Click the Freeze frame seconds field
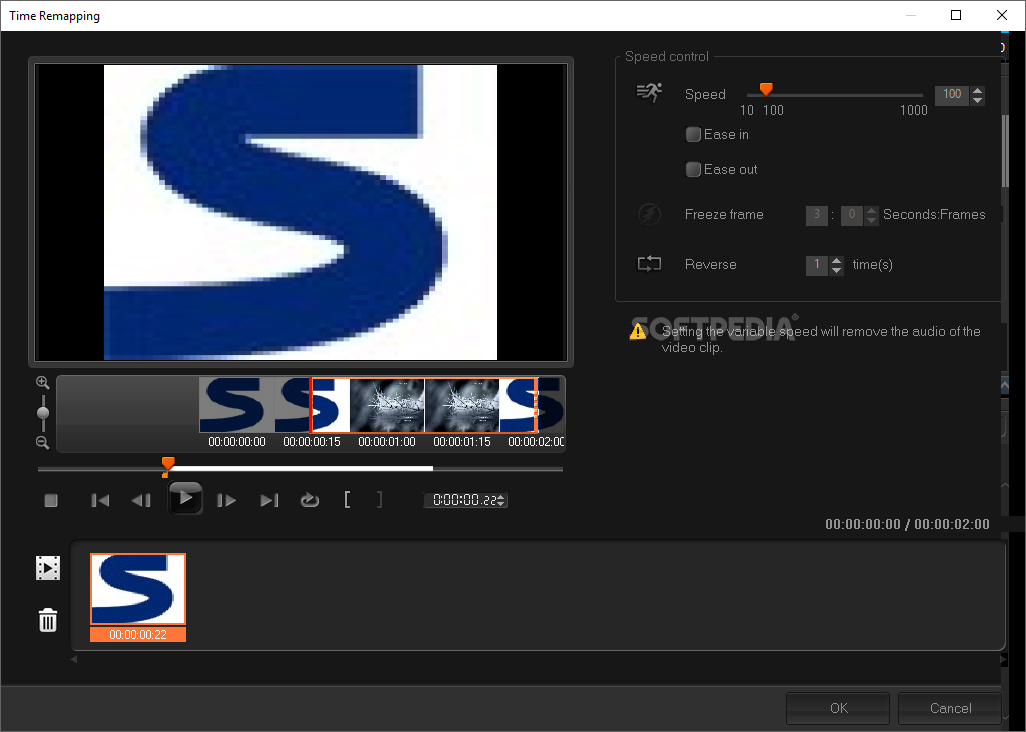The width and height of the screenshot is (1026, 732). pos(817,215)
